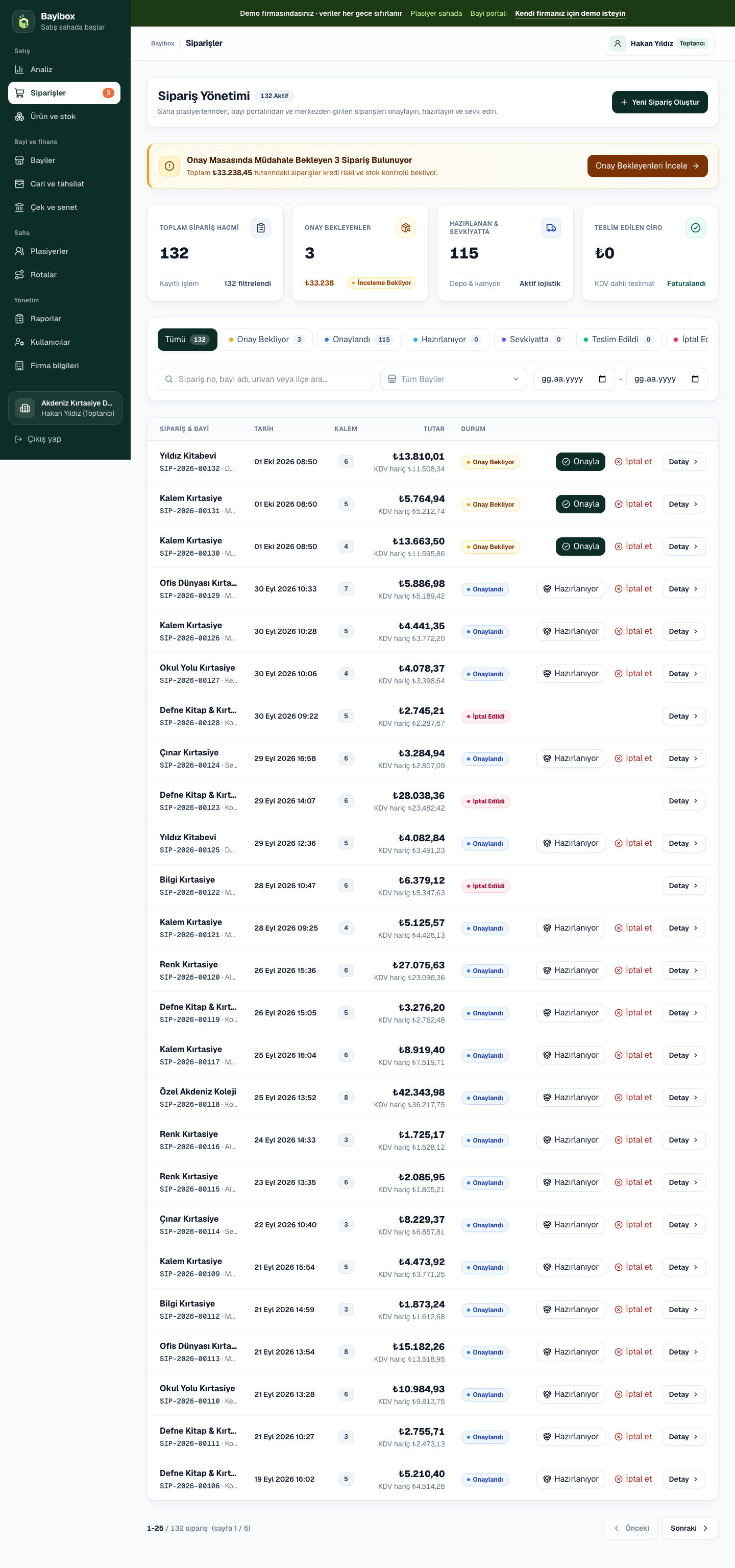Click the Firma bilgileri building icon
Screen dimensions: 735x1568
(19, 365)
